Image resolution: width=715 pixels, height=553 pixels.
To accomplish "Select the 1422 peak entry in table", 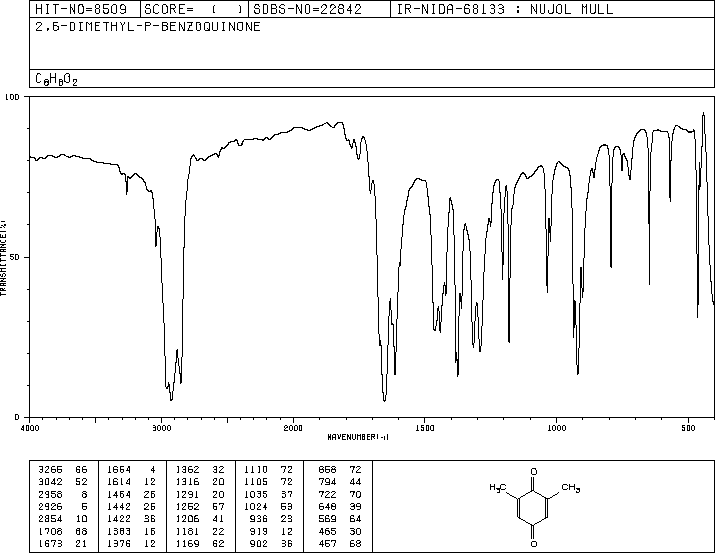I will tap(131, 519).
